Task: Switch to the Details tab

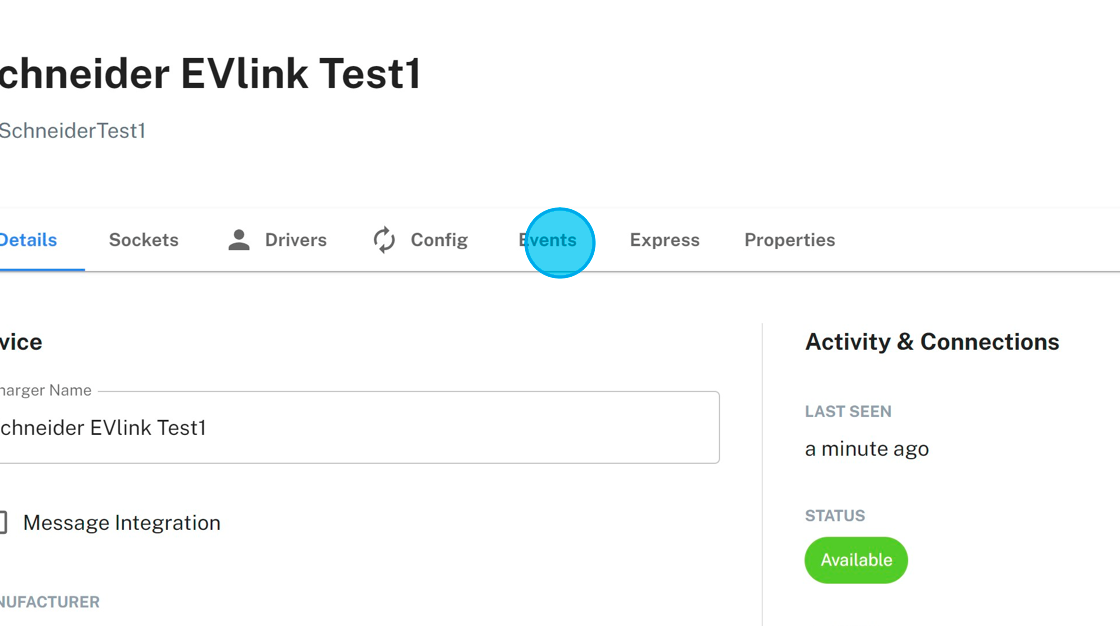Action: coord(28,240)
